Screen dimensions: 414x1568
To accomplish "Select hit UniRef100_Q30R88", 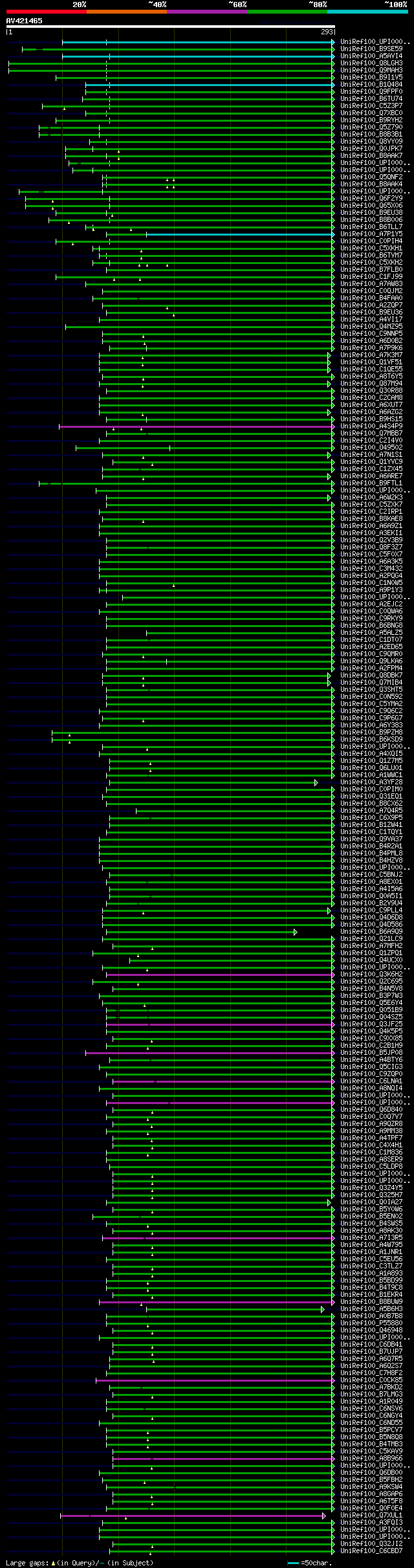I will (x=371, y=391).
